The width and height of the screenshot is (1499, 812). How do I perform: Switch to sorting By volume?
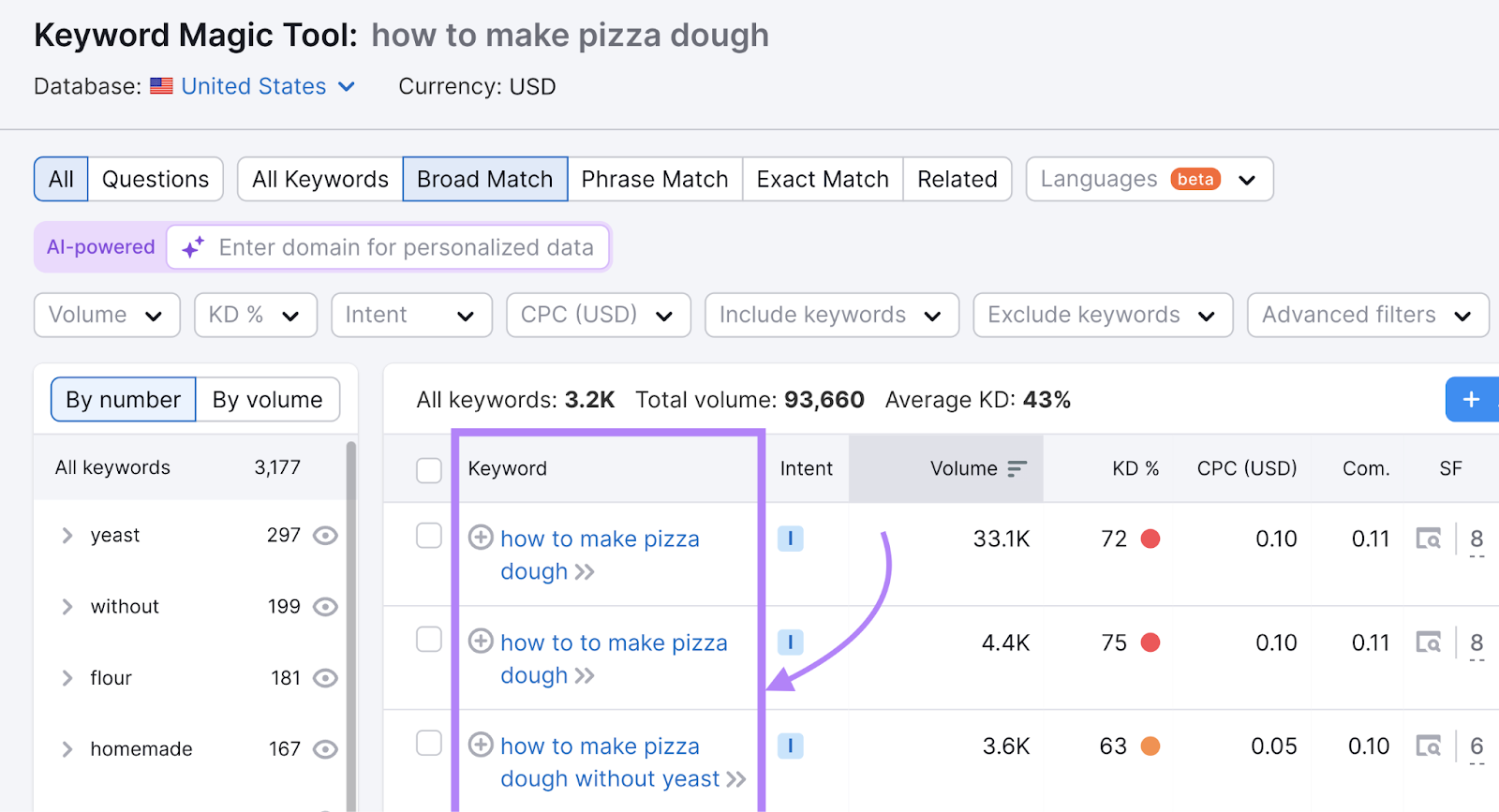[x=267, y=399]
